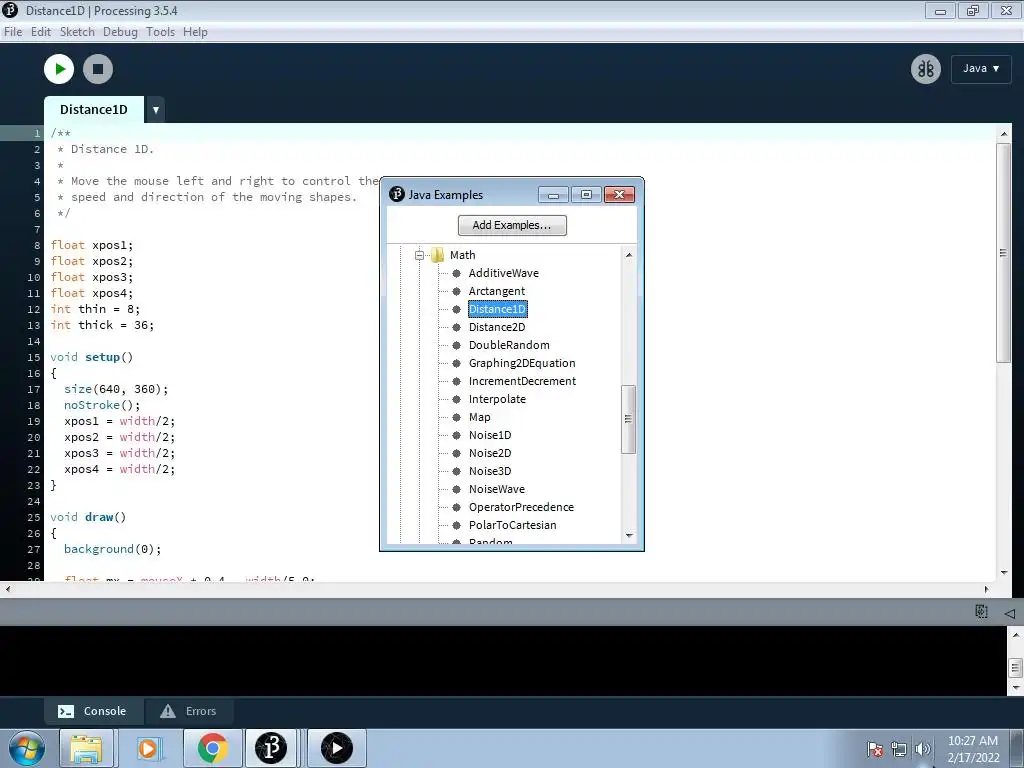Open the Noise1D example

(x=490, y=435)
